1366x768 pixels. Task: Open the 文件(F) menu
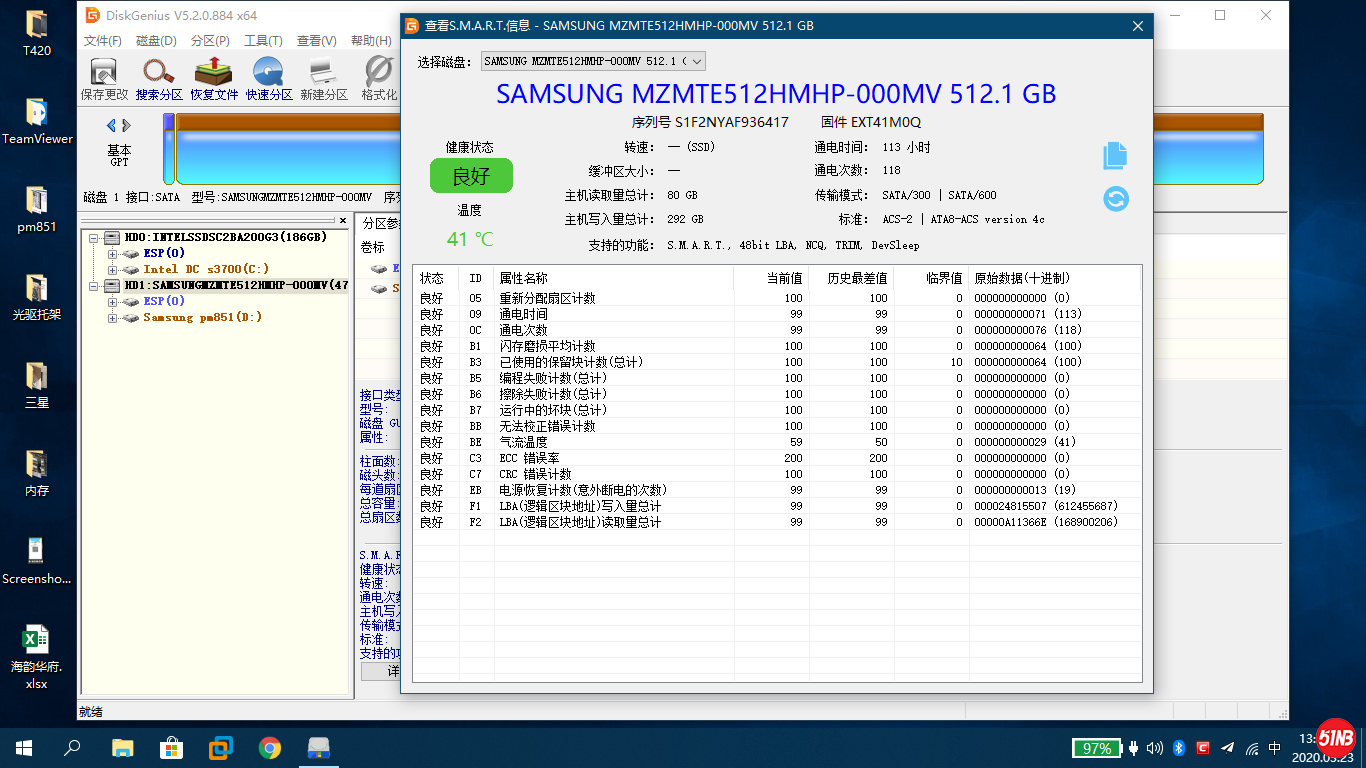tap(102, 41)
